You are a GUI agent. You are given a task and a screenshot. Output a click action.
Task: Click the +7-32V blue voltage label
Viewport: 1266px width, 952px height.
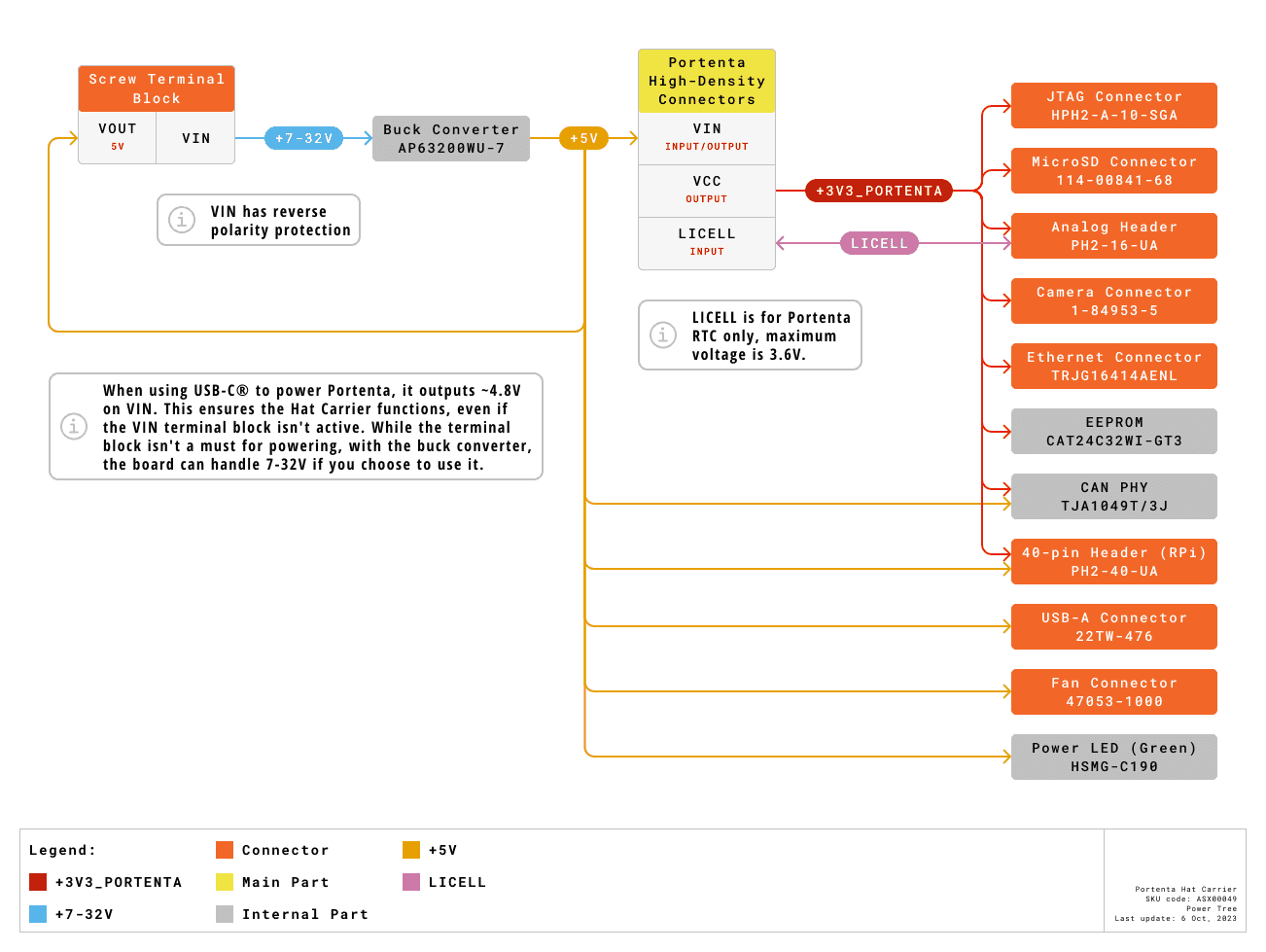303,138
